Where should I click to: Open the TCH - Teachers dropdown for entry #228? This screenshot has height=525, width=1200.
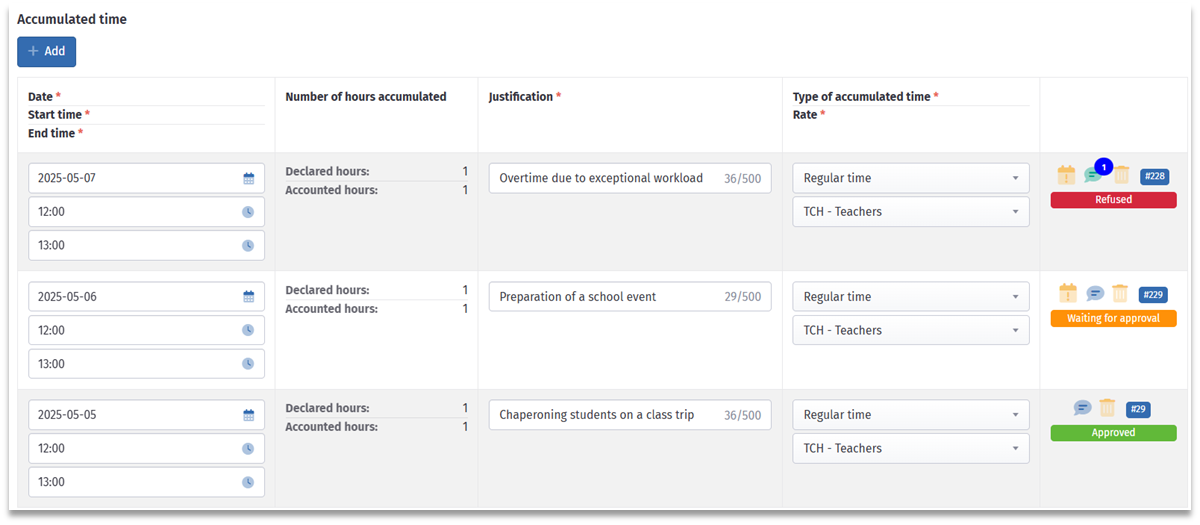click(910, 212)
